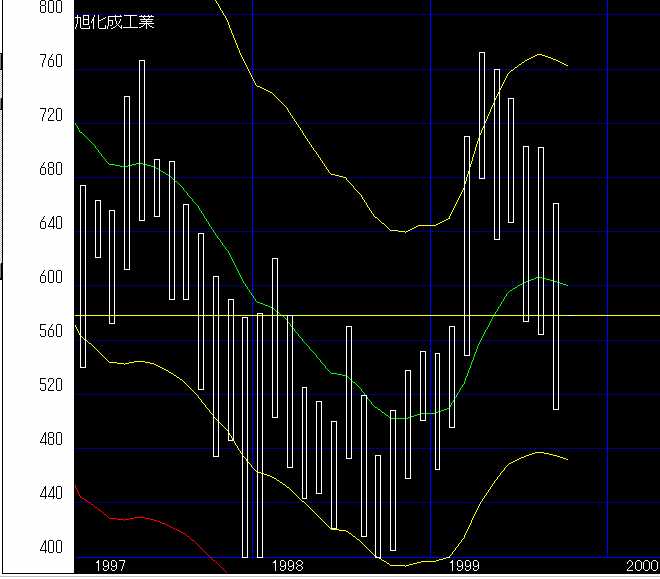Screen dimensions: 660x579
Task: Click the 1999 candlestick with the highest peak
Action: click(x=482, y=115)
